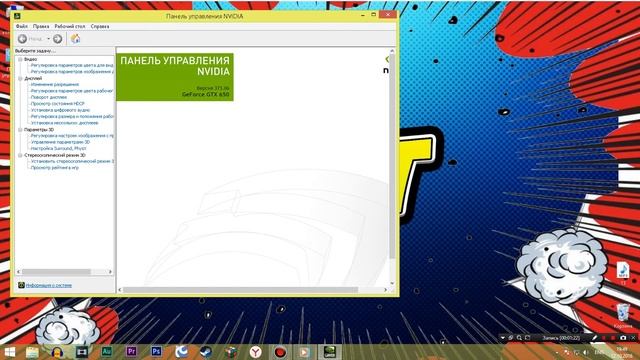Open the Правка menu
The height and width of the screenshot is (360, 640).
(41, 26)
